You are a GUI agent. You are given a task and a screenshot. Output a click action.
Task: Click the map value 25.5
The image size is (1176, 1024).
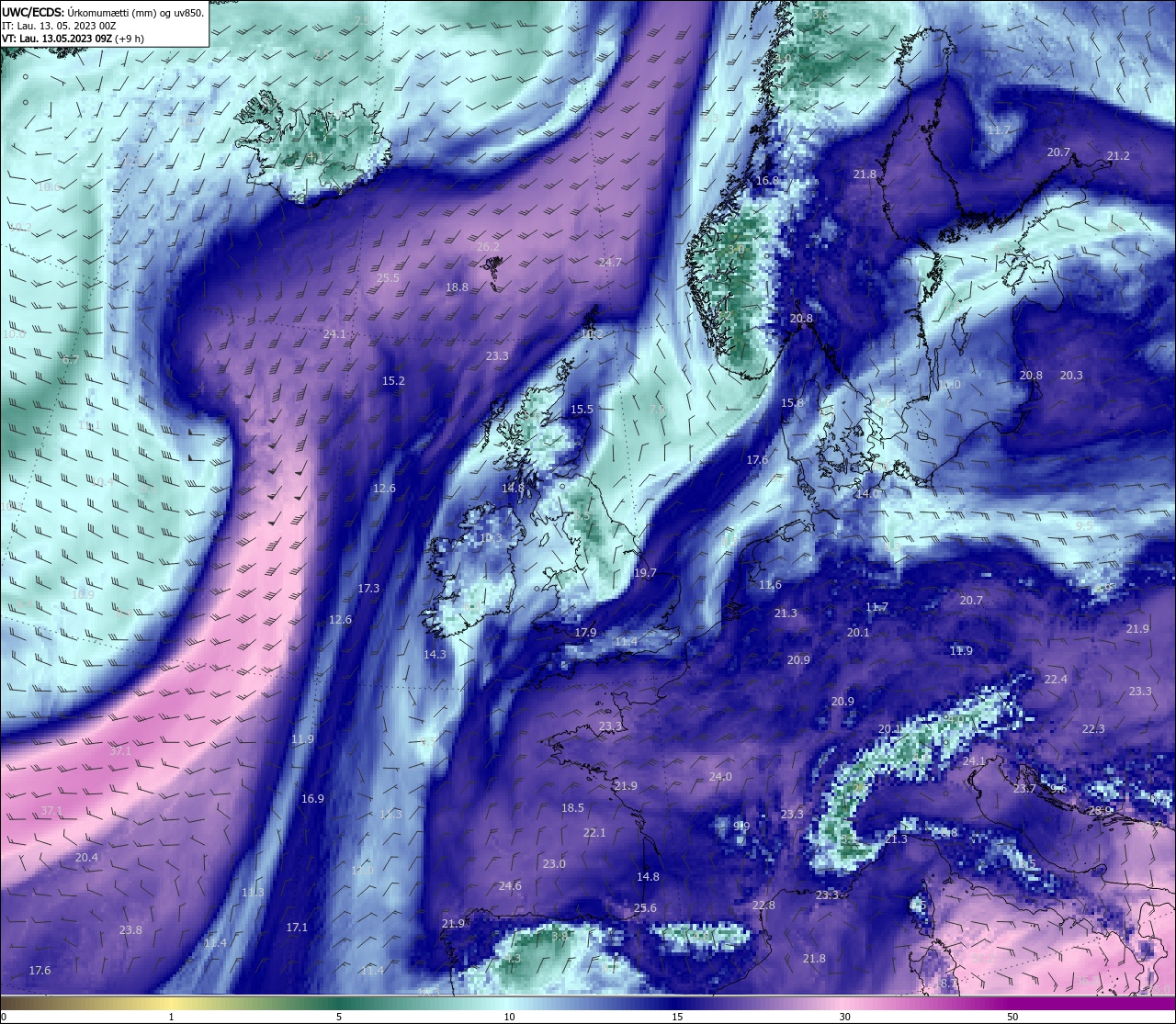(388, 278)
